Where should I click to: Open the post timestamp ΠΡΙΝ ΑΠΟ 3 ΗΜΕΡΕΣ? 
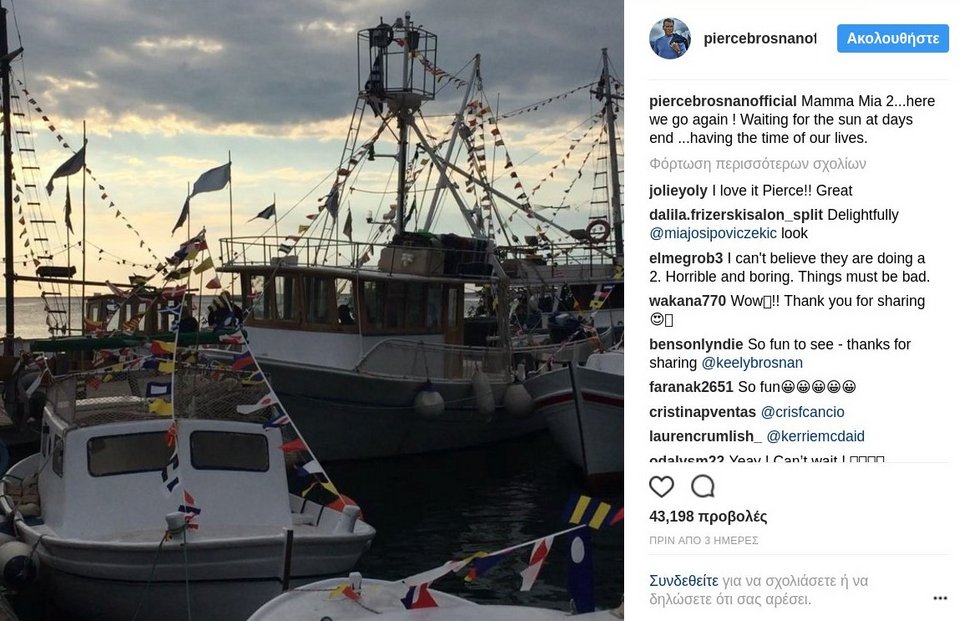coord(704,540)
